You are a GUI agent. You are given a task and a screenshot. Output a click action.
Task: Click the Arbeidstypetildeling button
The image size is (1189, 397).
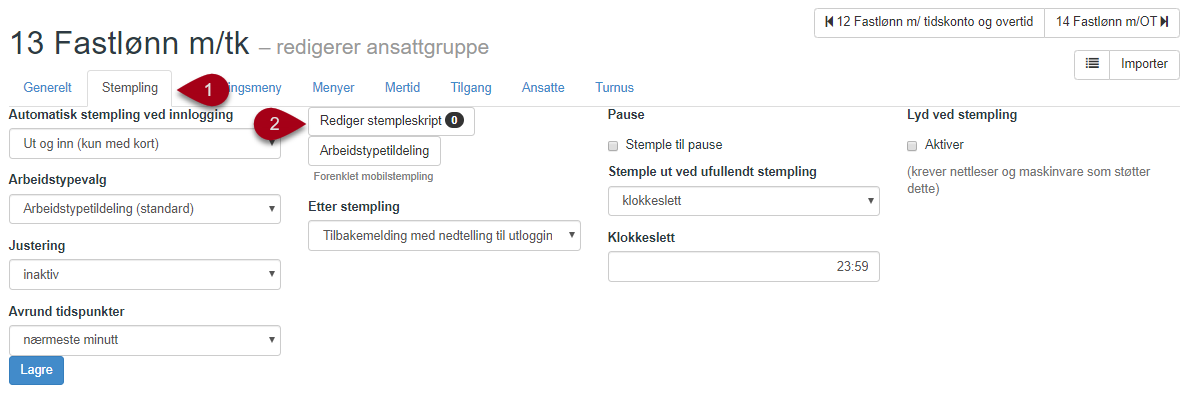pyautogui.click(x=375, y=151)
